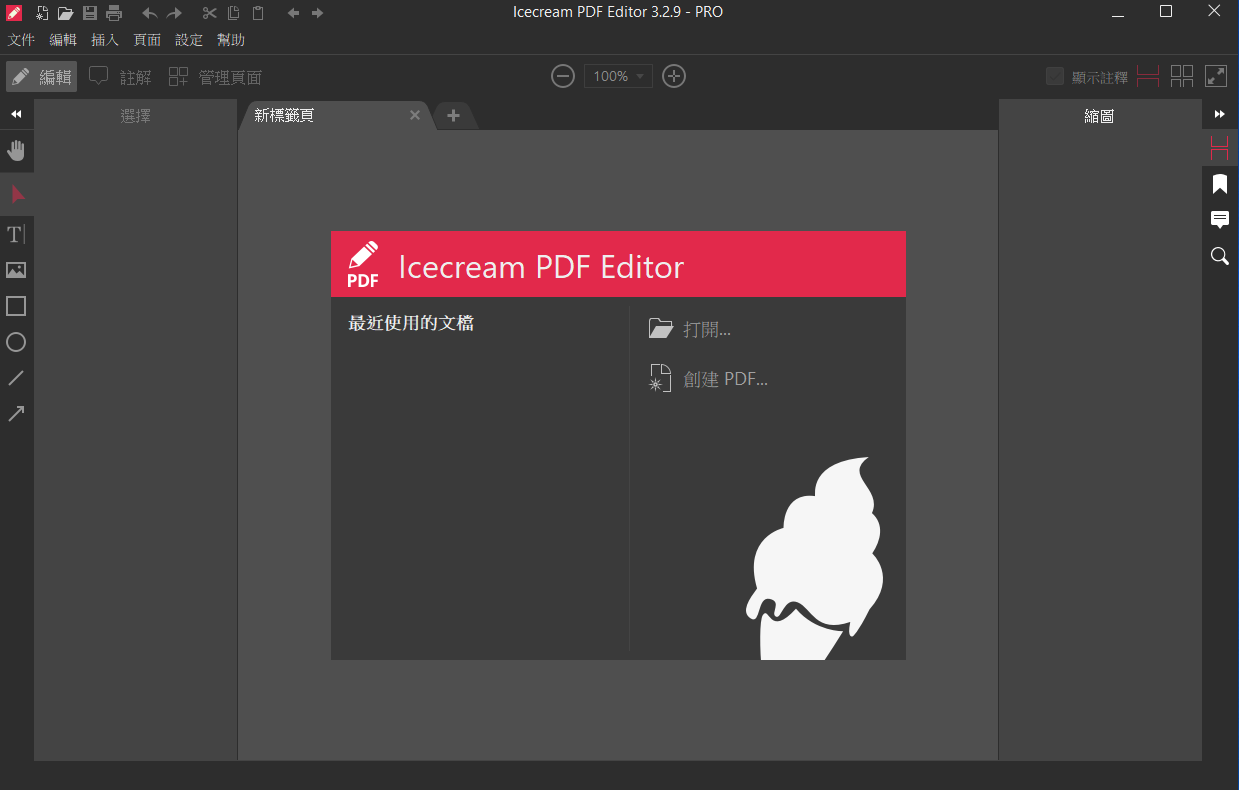Switch to 編輯 mode with pencil

[x=41, y=77]
